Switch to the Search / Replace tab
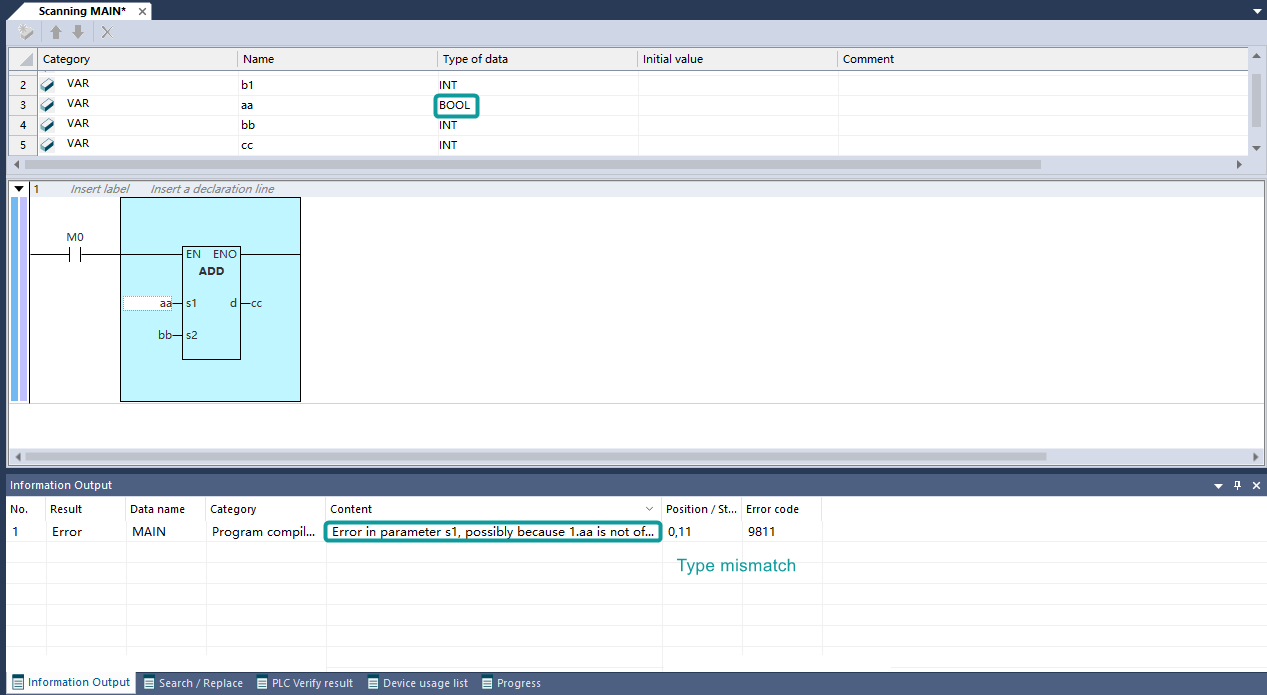This screenshot has width=1267, height=695. click(x=193, y=683)
